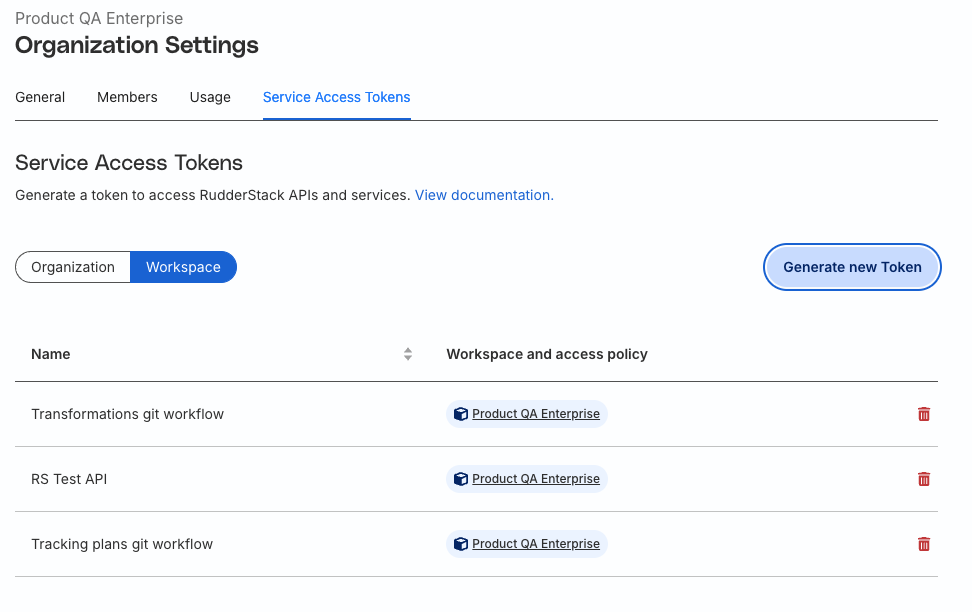
Task: Click workspace cube icon in RS Test API row
Action: click(x=461, y=479)
